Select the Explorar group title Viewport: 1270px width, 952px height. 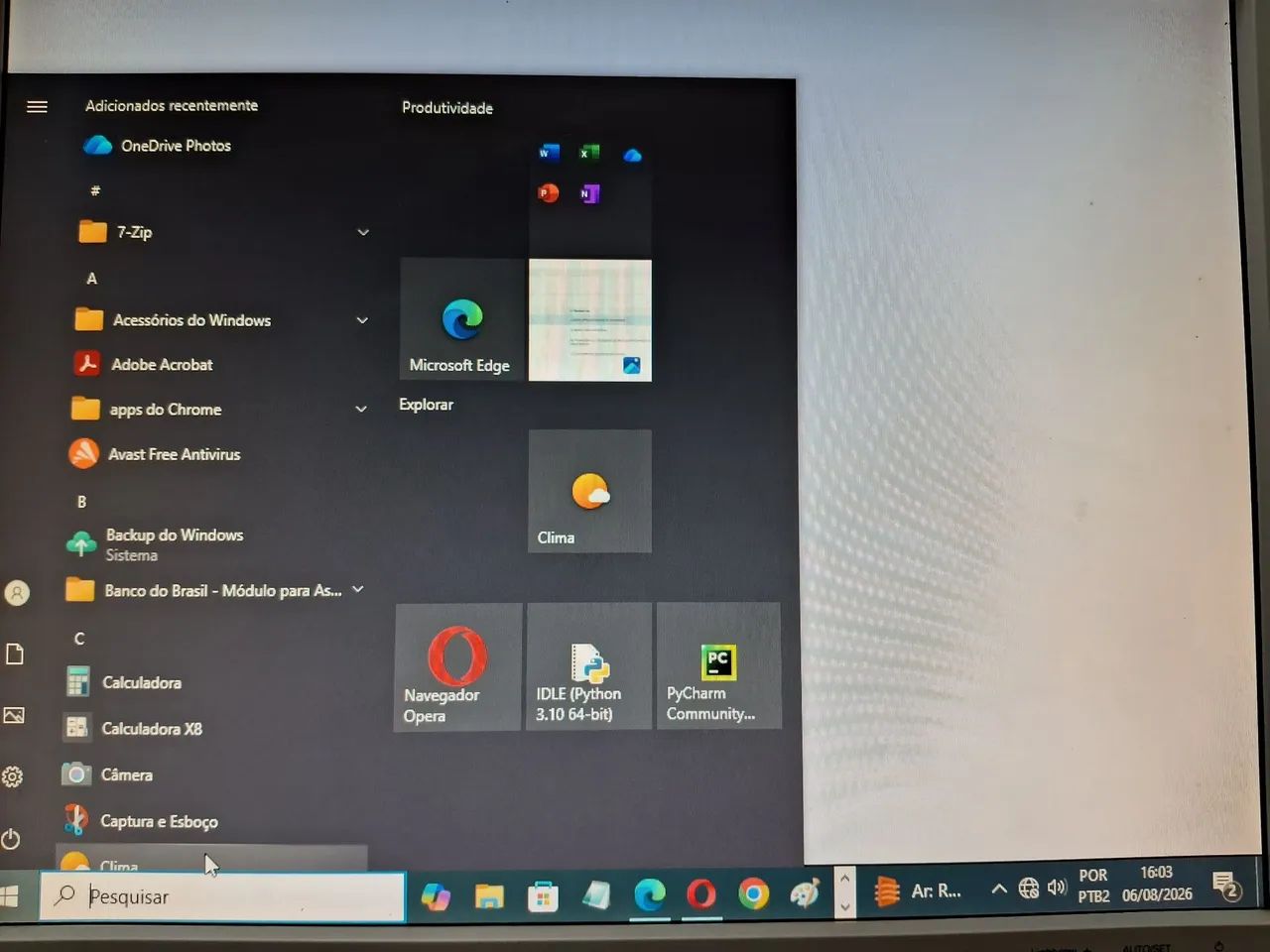tap(427, 405)
